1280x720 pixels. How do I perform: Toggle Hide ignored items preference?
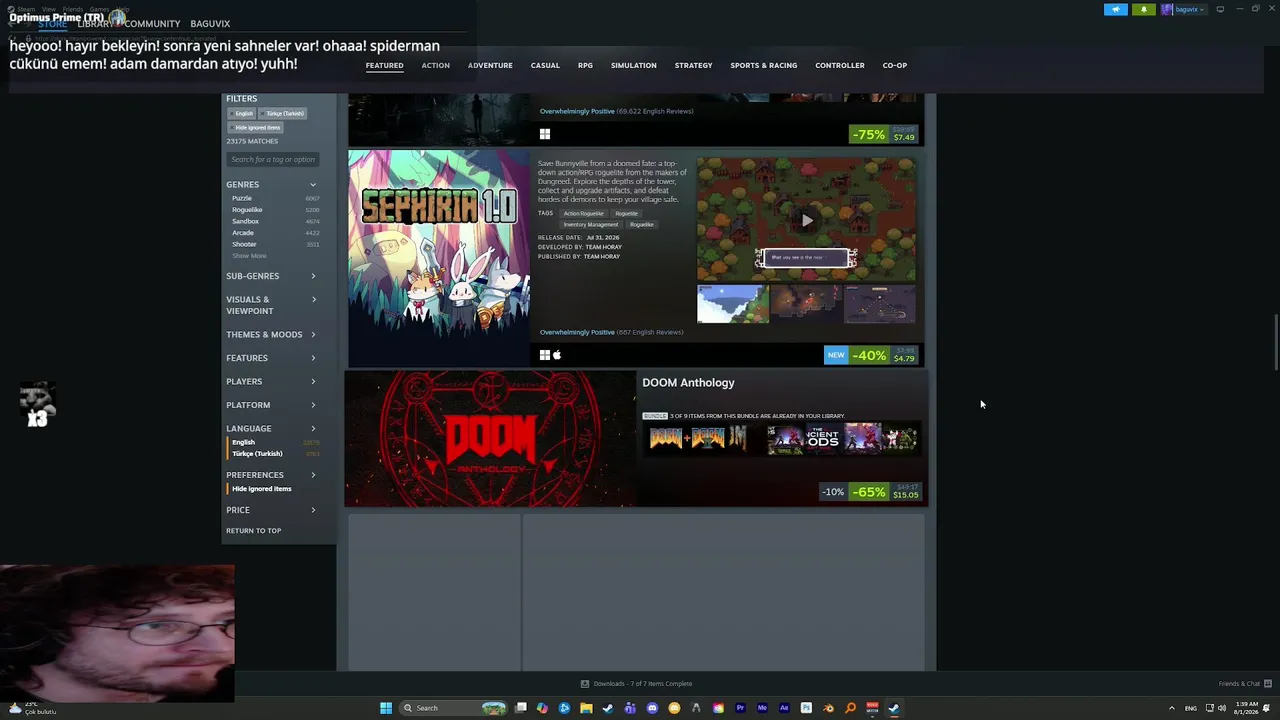coord(262,489)
